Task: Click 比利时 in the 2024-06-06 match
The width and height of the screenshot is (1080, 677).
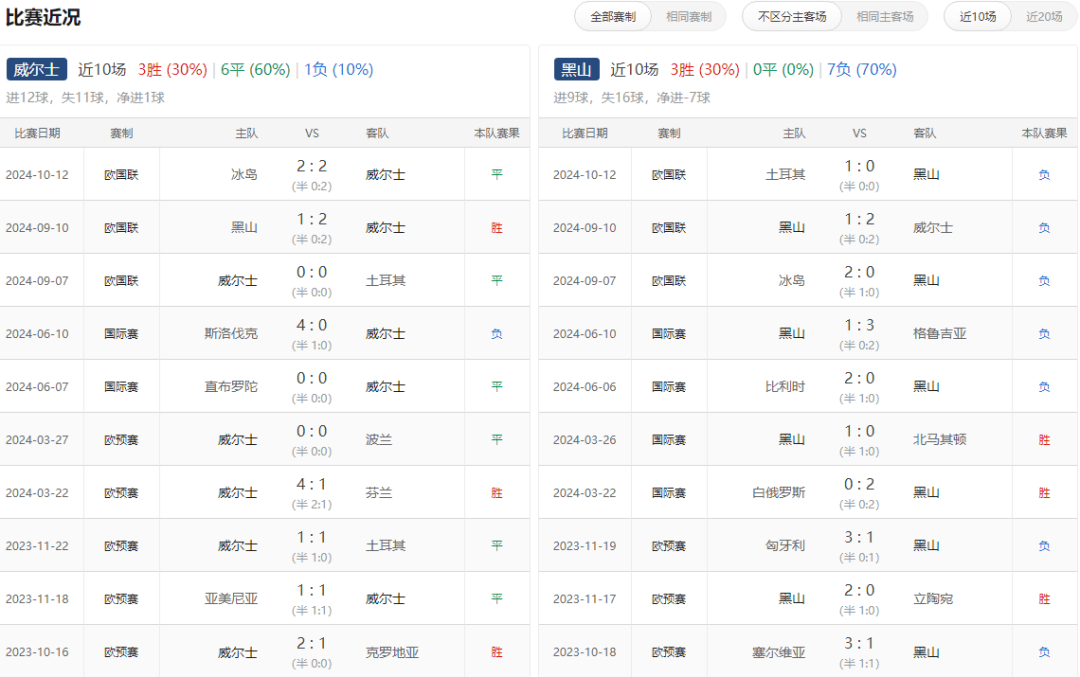Action: click(x=785, y=386)
